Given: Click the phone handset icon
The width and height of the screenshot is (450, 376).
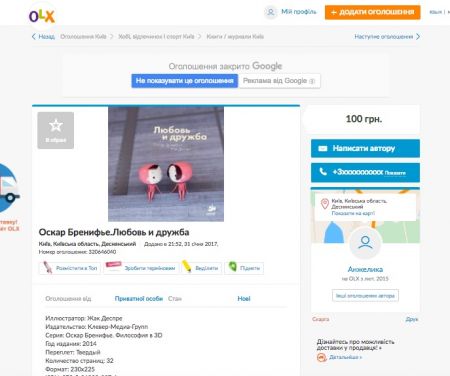Looking at the screenshot, I should tap(323, 172).
